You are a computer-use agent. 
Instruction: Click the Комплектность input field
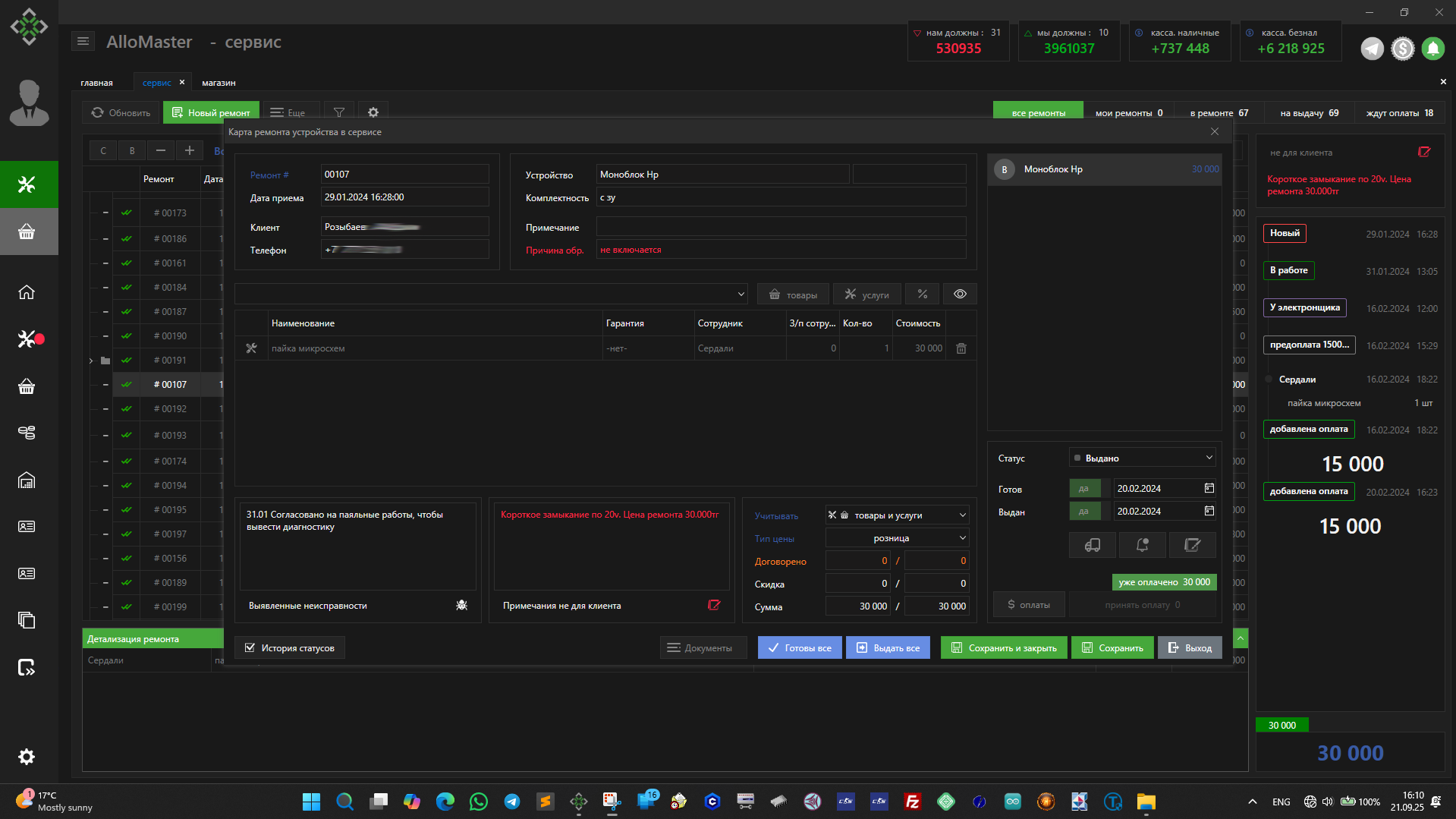click(780, 197)
